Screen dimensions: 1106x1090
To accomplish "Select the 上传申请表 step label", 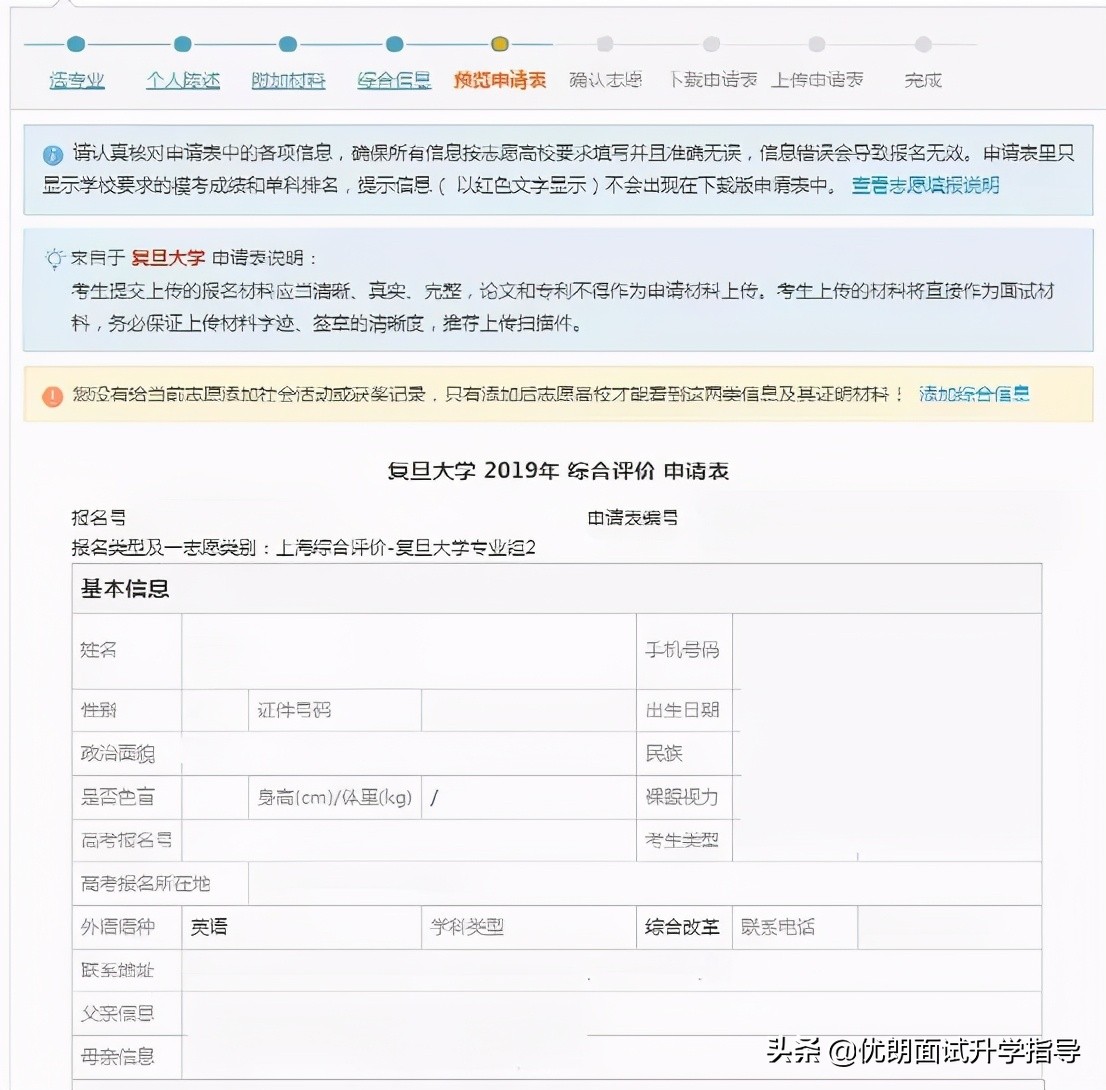I will click(x=818, y=80).
